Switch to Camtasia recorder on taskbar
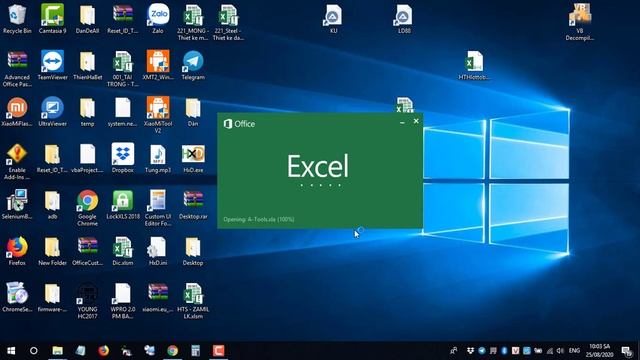Image resolution: width=640 pixels, height=360 pixels. pos(218,351)
